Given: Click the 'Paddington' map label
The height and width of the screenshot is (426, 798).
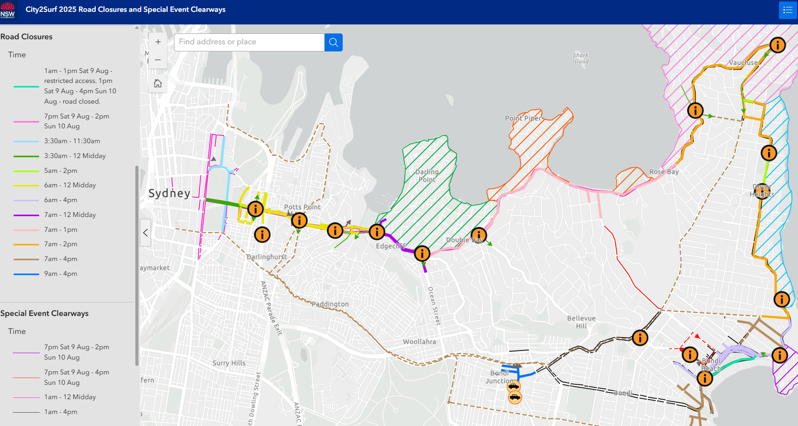Looking at the screenshot, I should (330, 304).
